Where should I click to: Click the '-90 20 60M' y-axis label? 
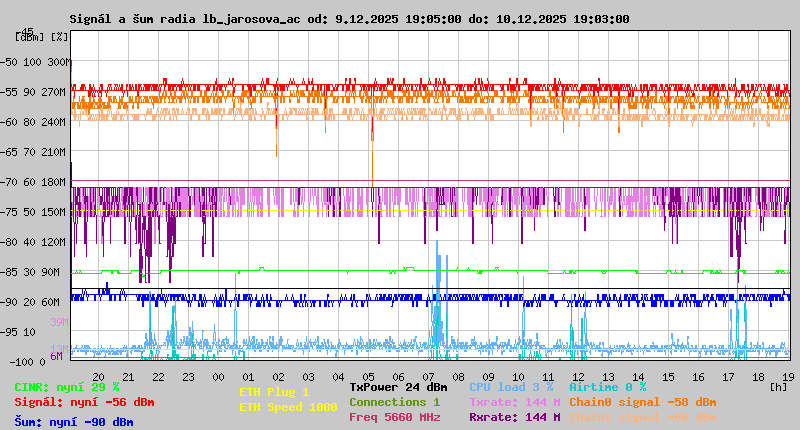coord(30,302)
